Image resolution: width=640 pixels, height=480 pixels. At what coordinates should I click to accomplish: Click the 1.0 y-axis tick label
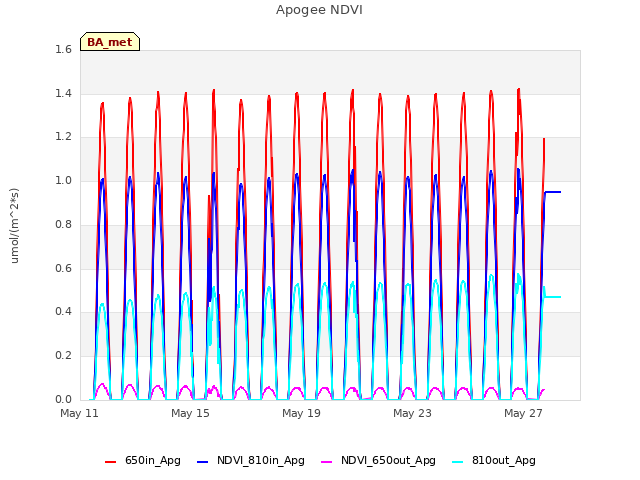(x=63, y=180)
